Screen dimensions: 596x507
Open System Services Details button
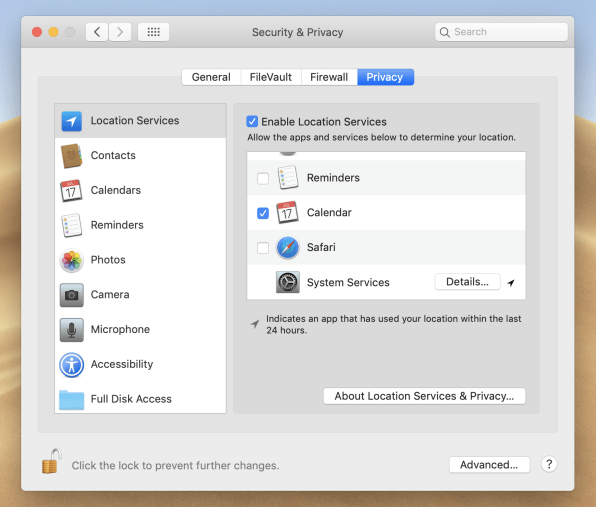tap(468, 282)
